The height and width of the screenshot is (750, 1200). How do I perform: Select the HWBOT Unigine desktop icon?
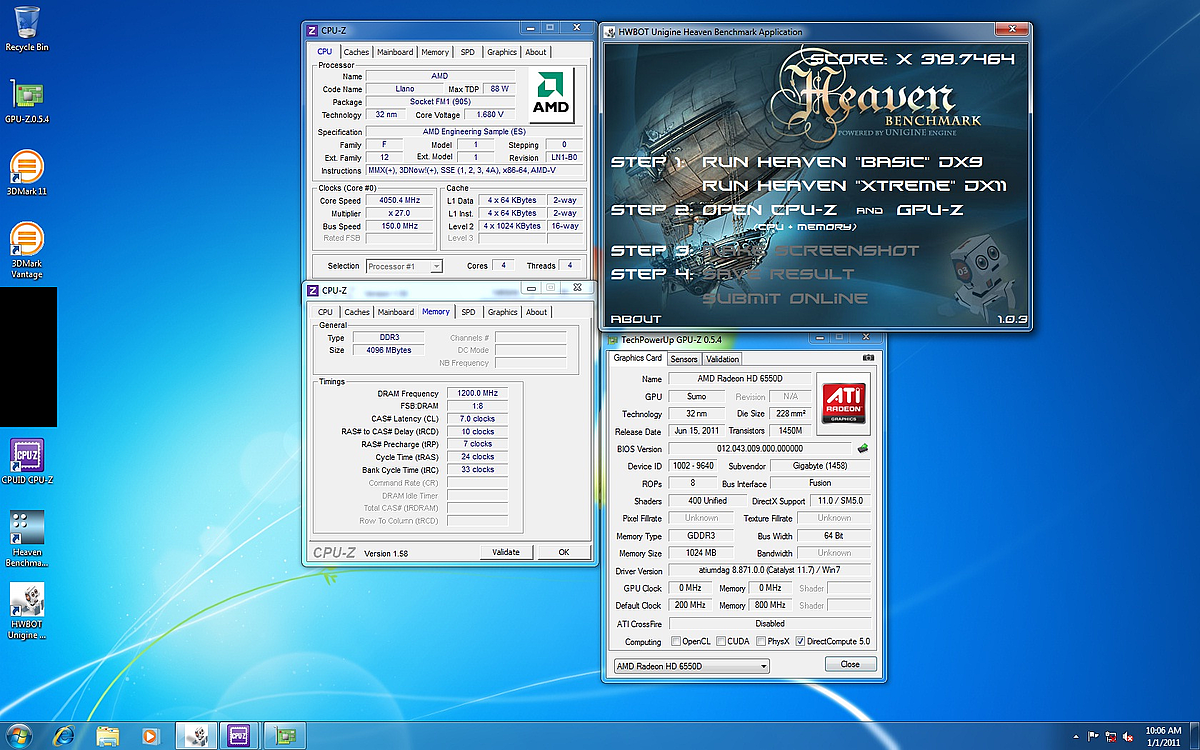click(27, 612)
